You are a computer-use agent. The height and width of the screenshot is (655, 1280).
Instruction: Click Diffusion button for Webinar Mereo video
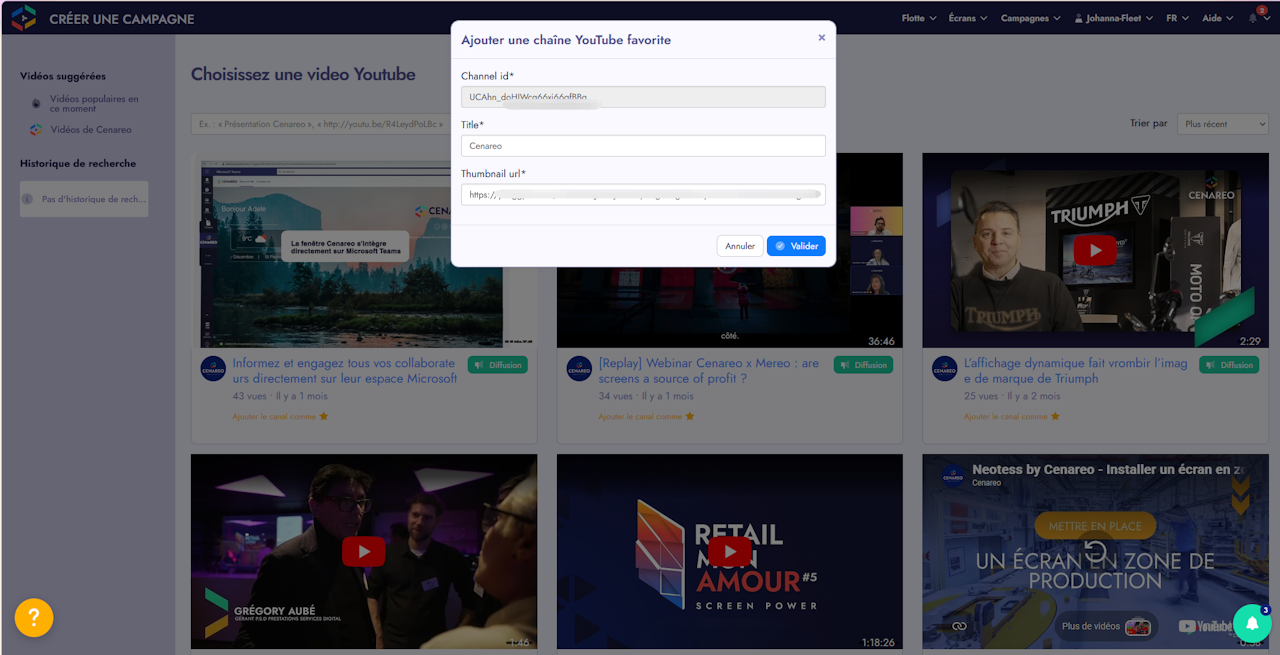[x=863, y=365]
